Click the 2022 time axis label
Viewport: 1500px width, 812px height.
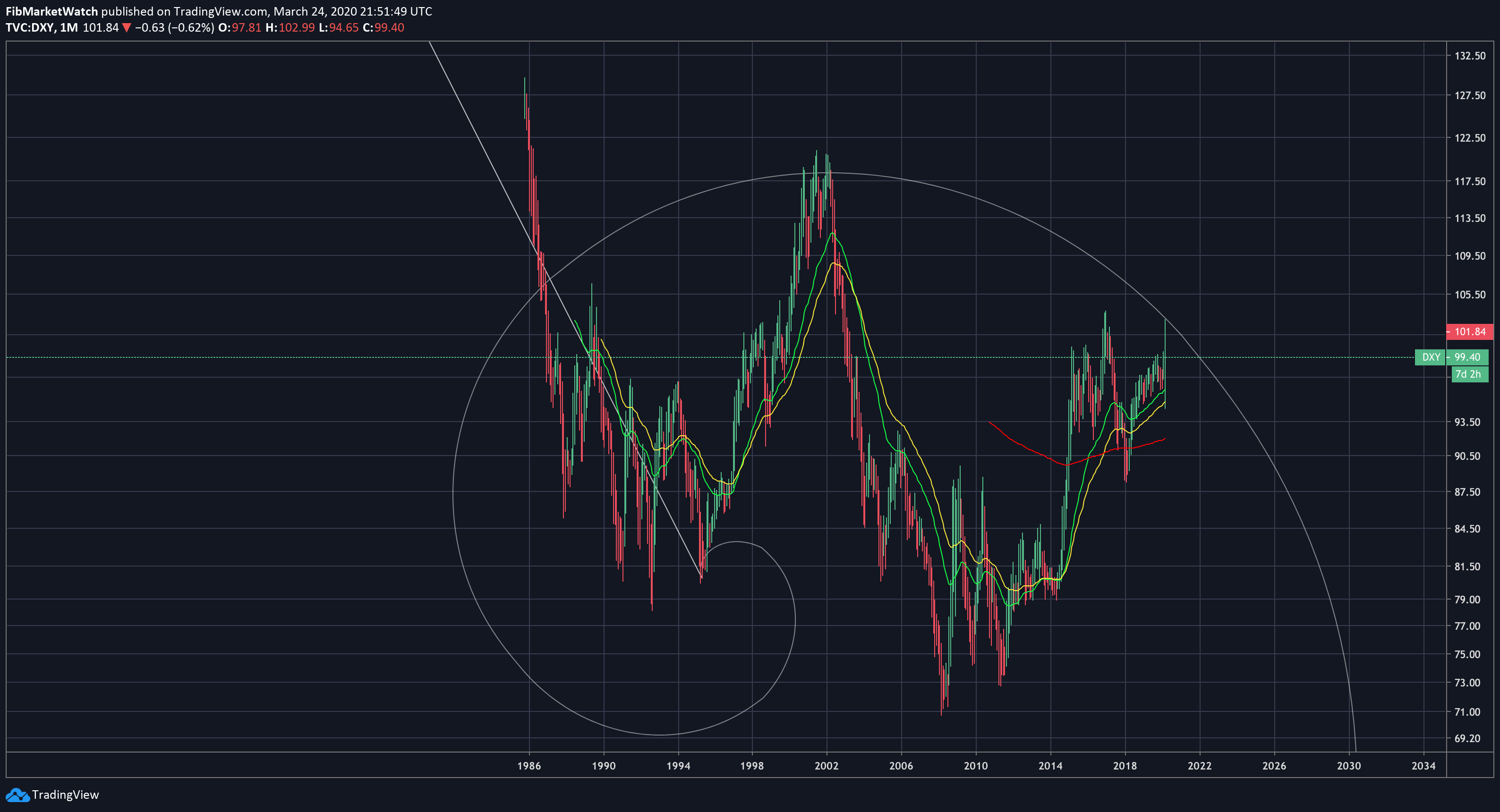1200,766
